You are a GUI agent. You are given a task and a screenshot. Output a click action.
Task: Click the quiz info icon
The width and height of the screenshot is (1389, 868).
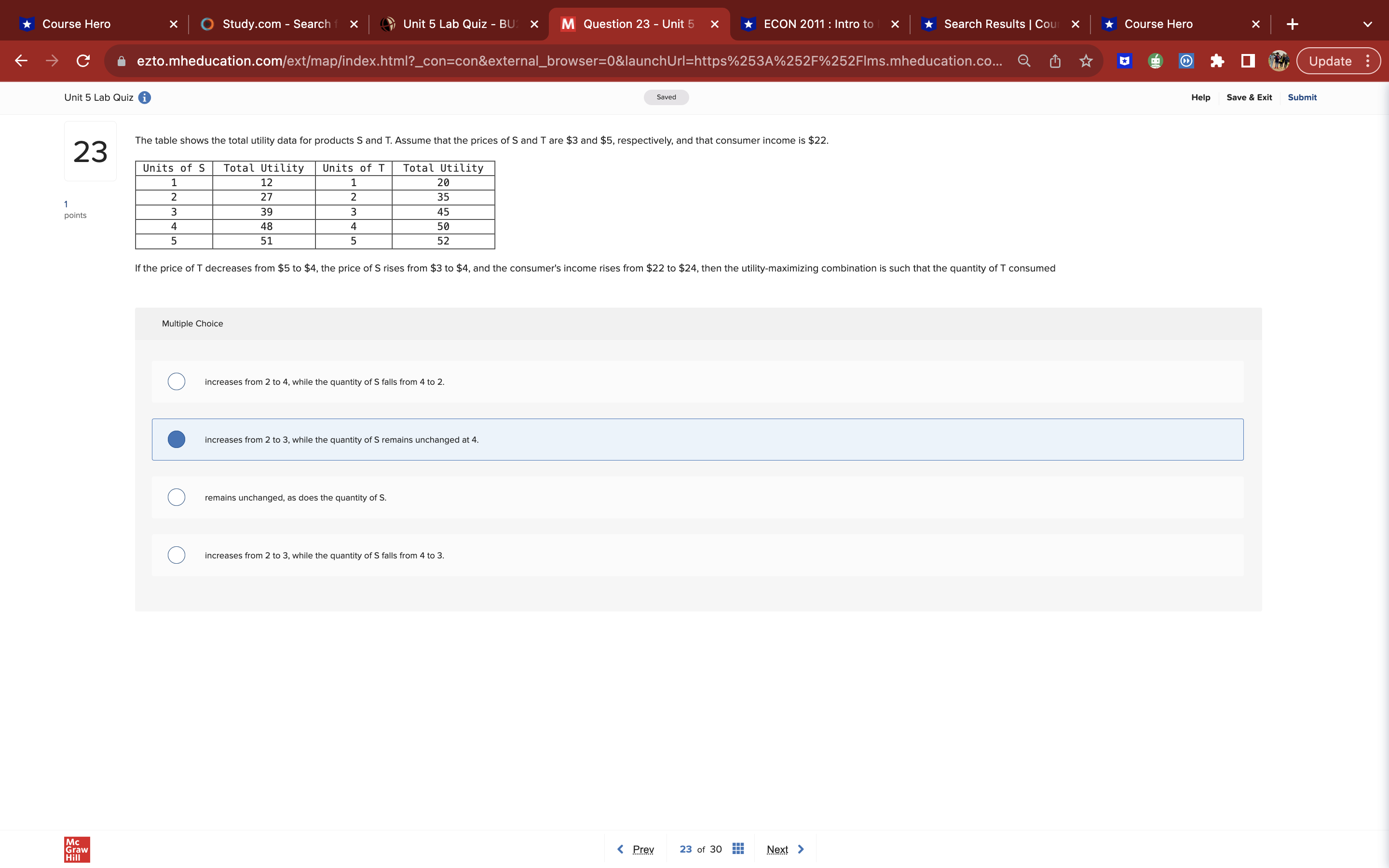click(x=145, y=97)
